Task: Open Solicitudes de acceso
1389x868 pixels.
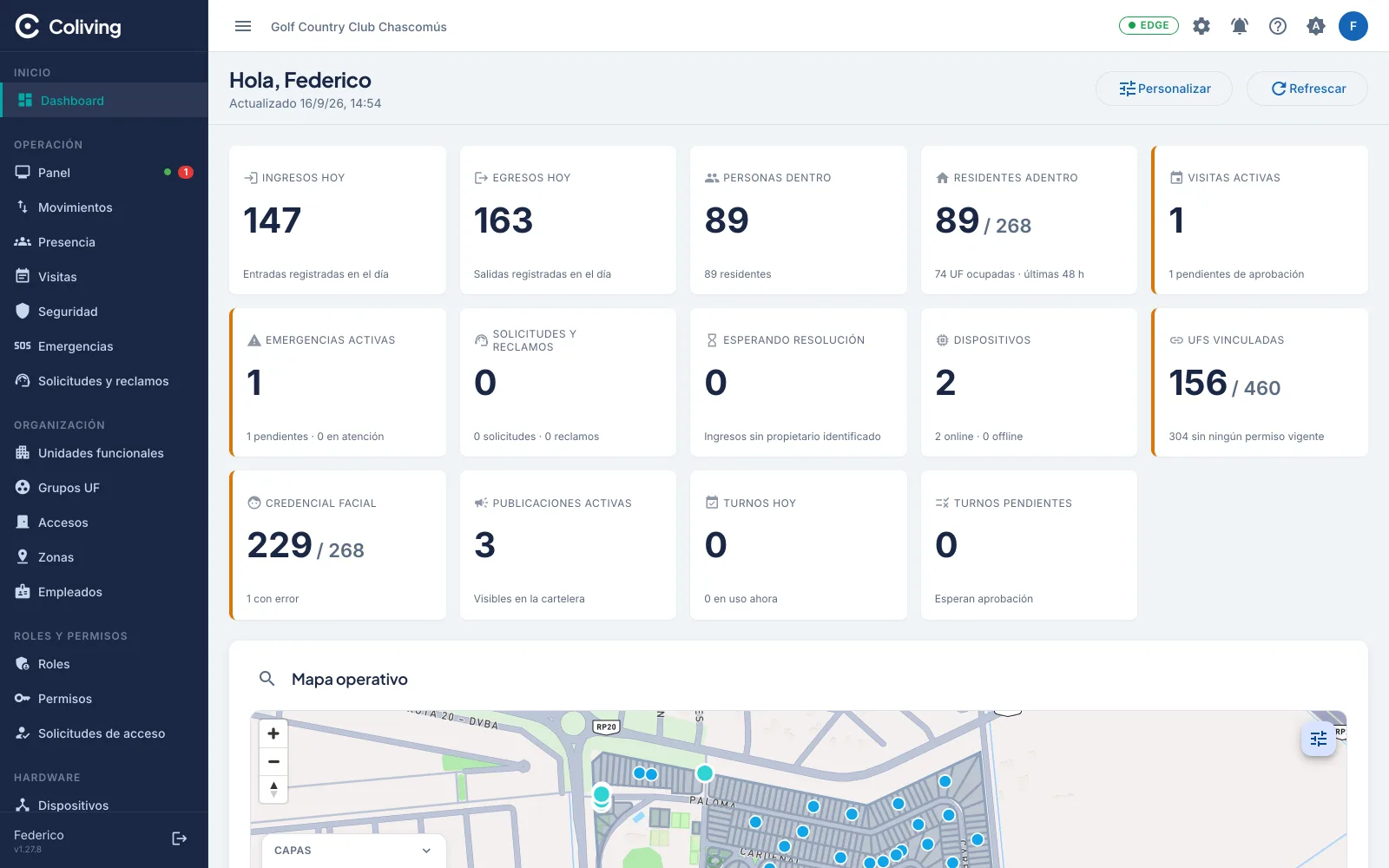Action: pyautogui.click(x=104, y=733)
